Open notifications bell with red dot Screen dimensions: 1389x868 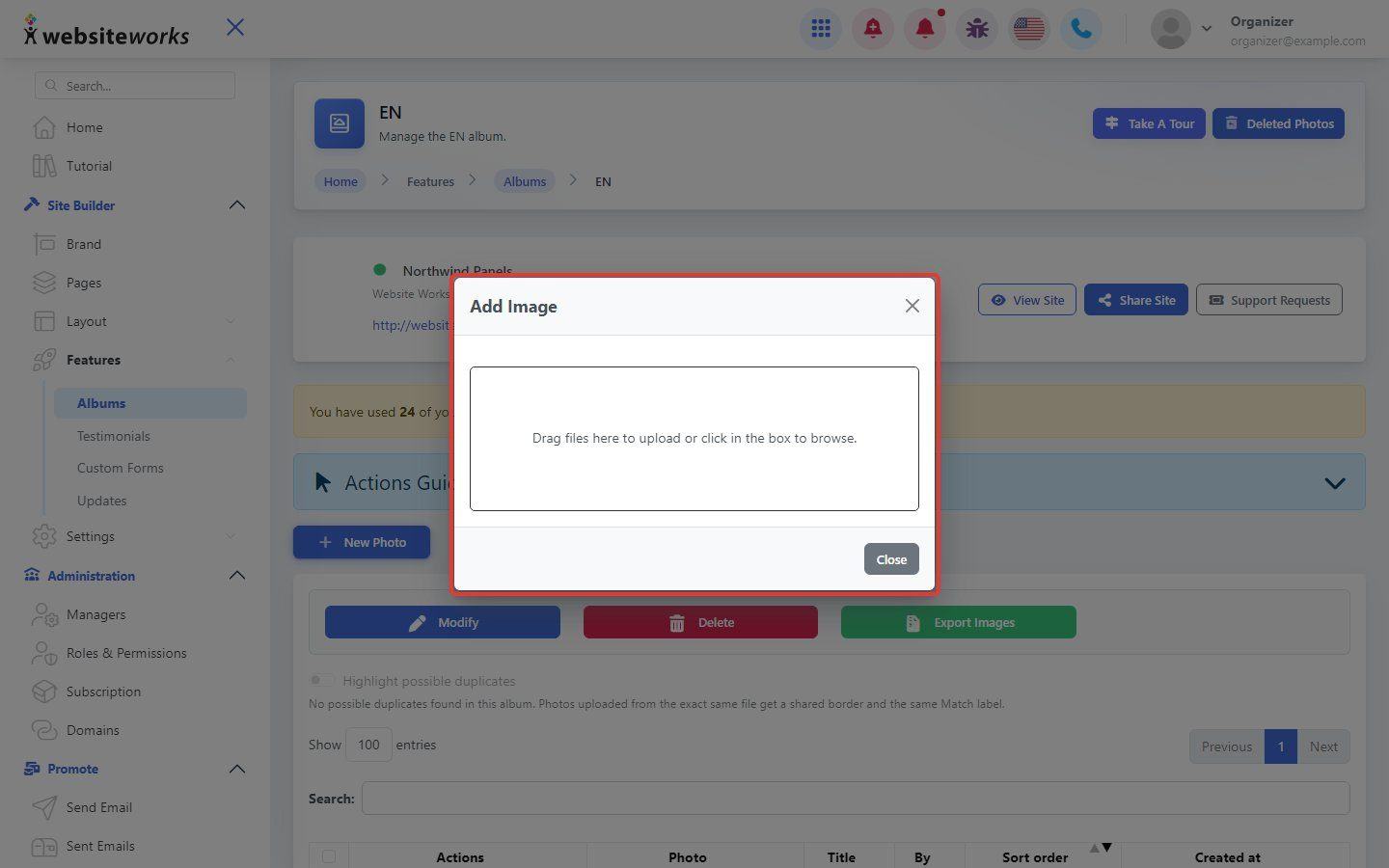pos(925,29)
